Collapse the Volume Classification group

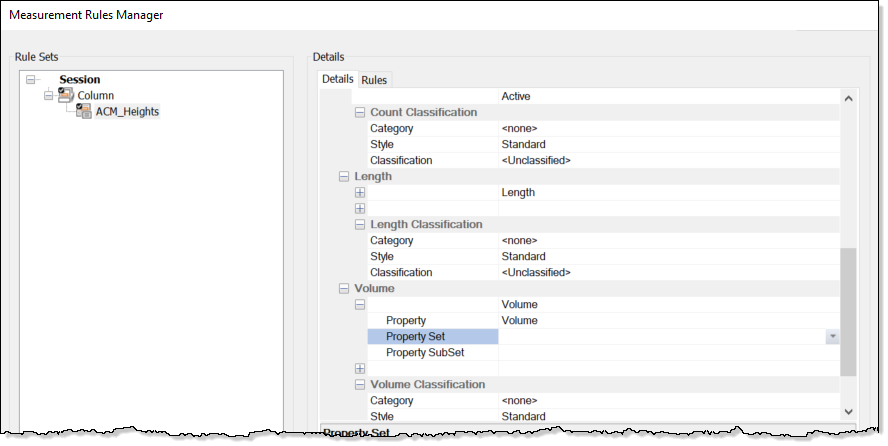360,385
